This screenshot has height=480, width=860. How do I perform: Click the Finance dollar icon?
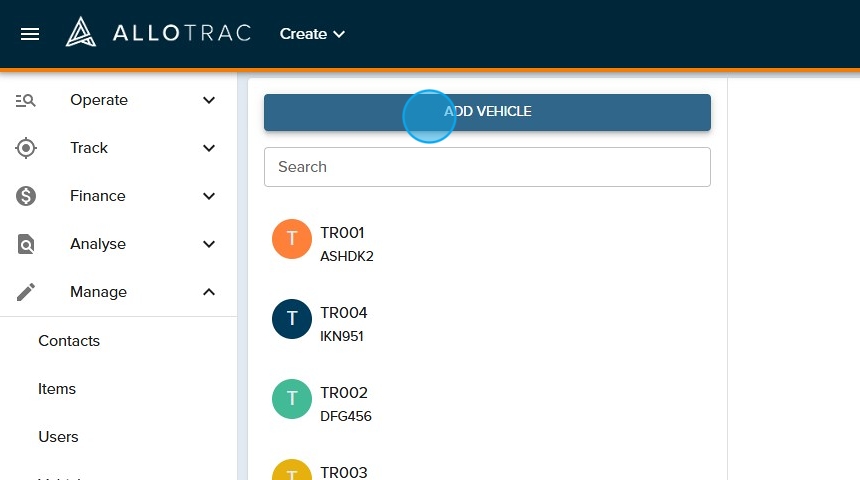26,196
